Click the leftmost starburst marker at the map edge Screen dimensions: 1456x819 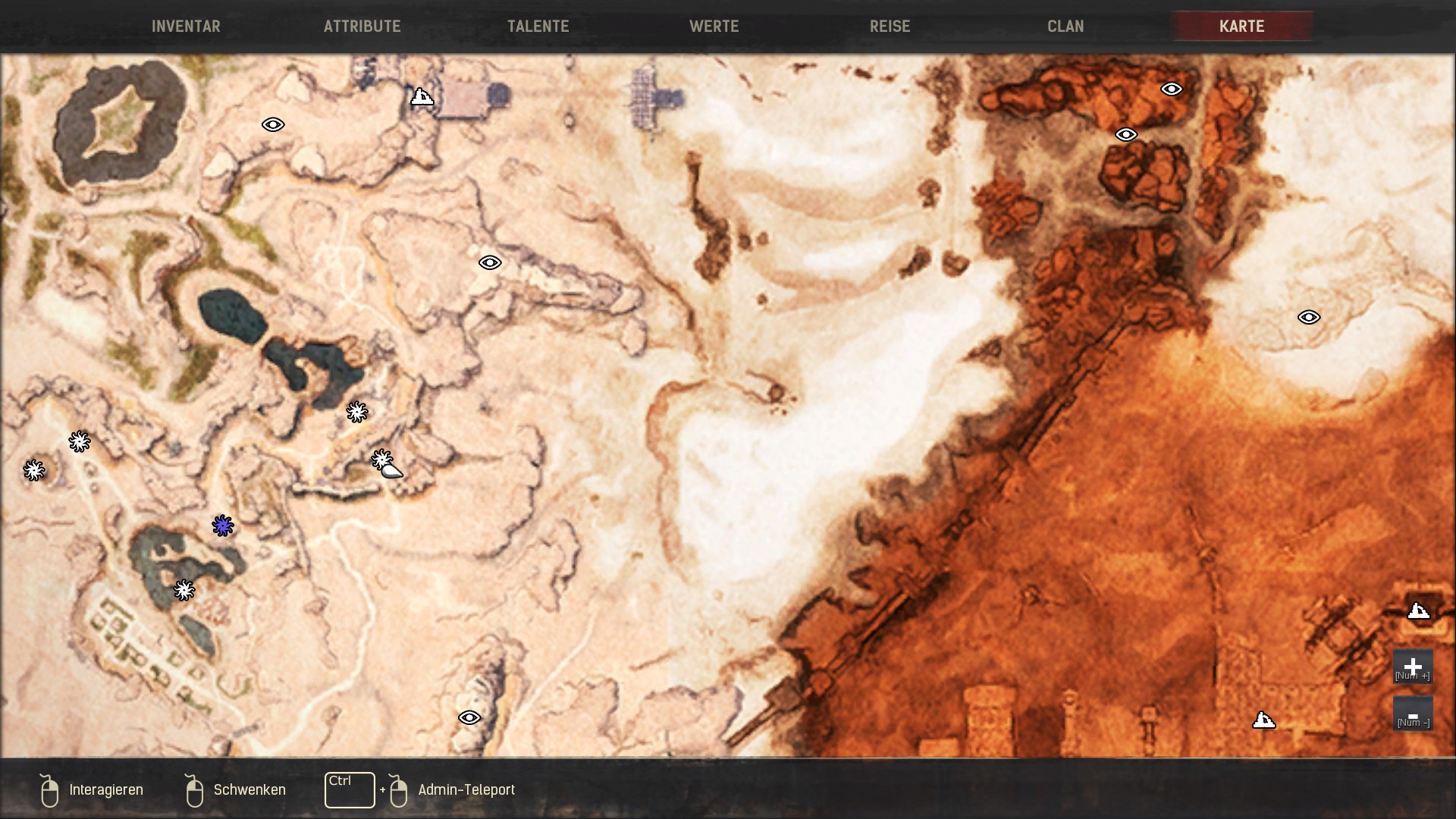(x=33, y=470)
